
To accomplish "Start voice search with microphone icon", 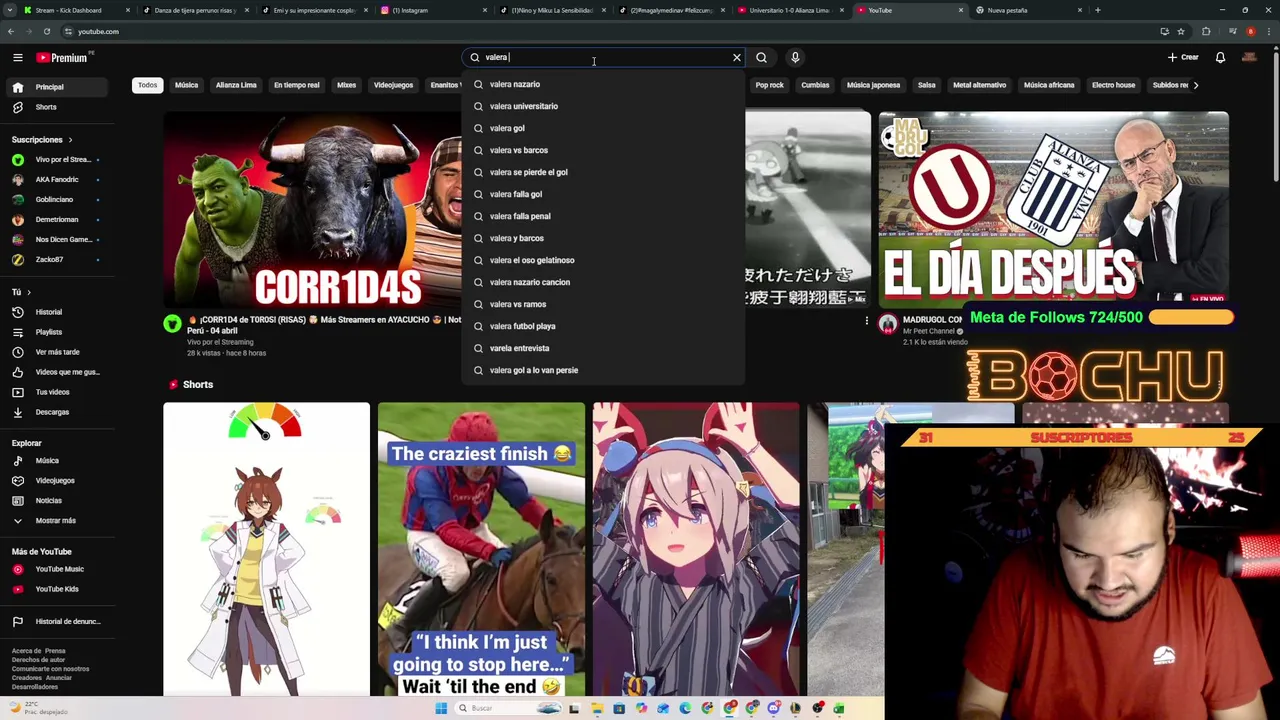I will 795,58.
